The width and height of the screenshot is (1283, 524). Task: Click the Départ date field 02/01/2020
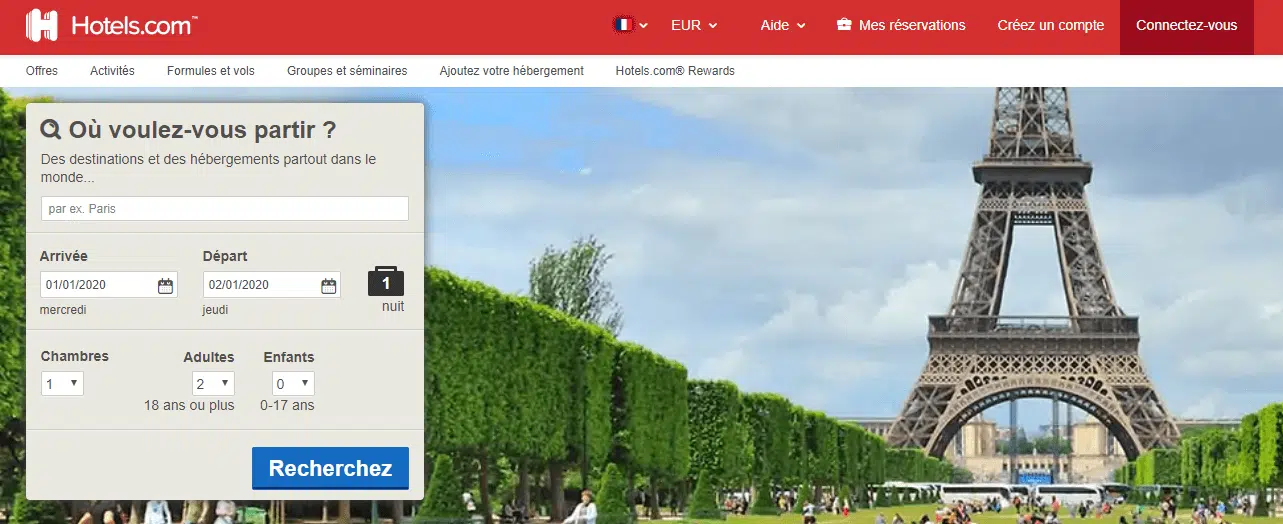pos(272,285)
